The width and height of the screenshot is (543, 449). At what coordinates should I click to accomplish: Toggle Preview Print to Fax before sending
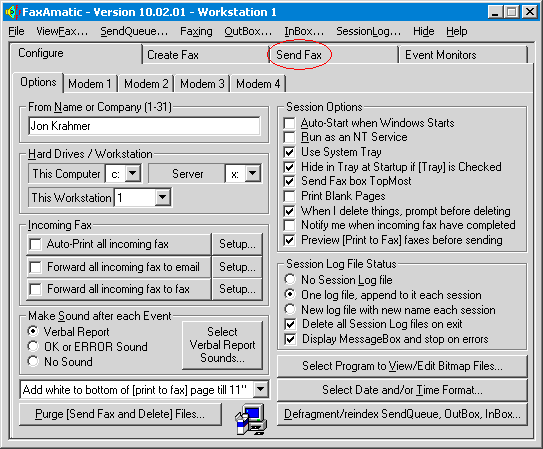pyautogui.click(x=289, y=240)
